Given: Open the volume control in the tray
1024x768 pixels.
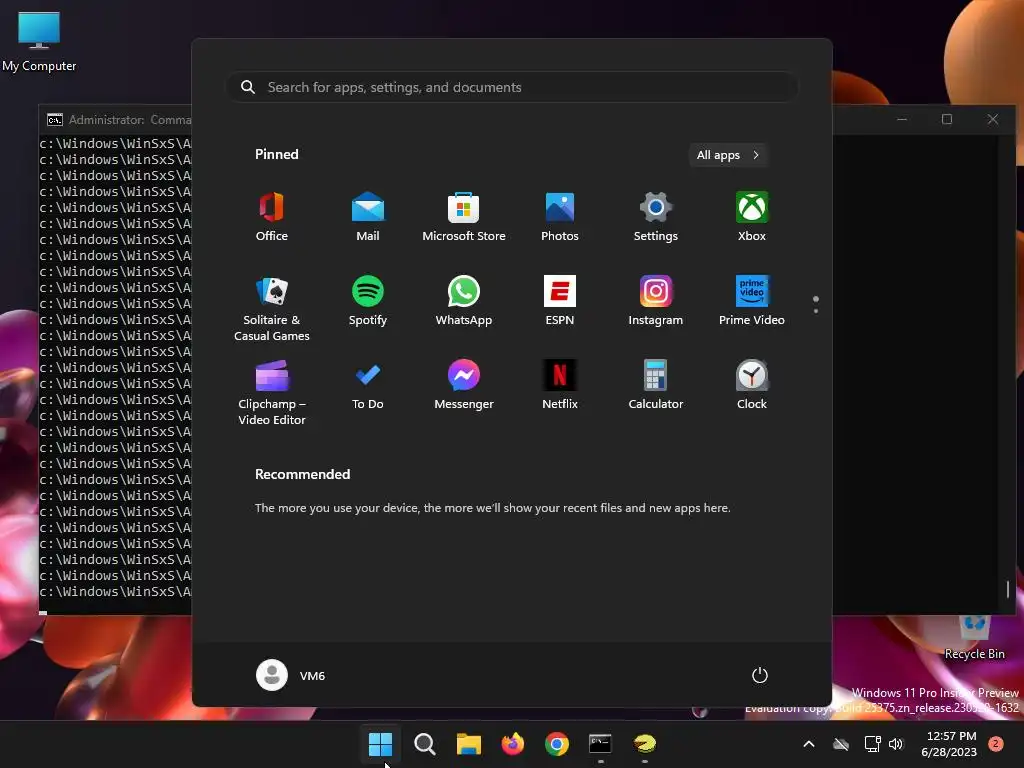Looking at the screenshot, I should tap(896, 744).
